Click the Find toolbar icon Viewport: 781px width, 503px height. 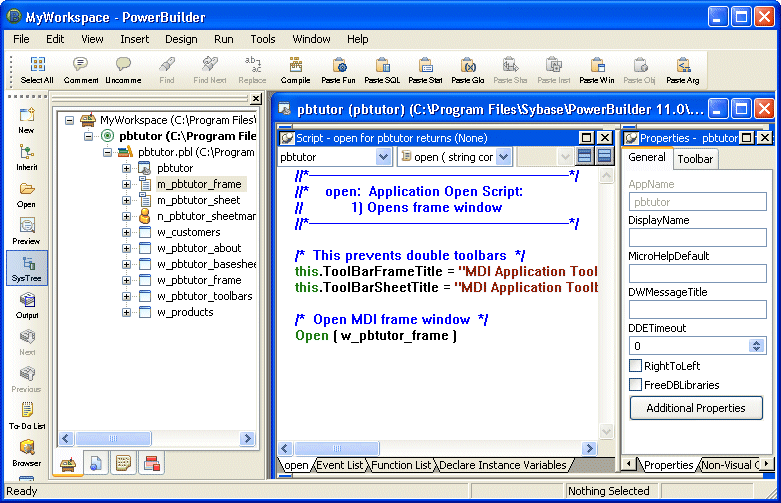click(x=167, y=70)
